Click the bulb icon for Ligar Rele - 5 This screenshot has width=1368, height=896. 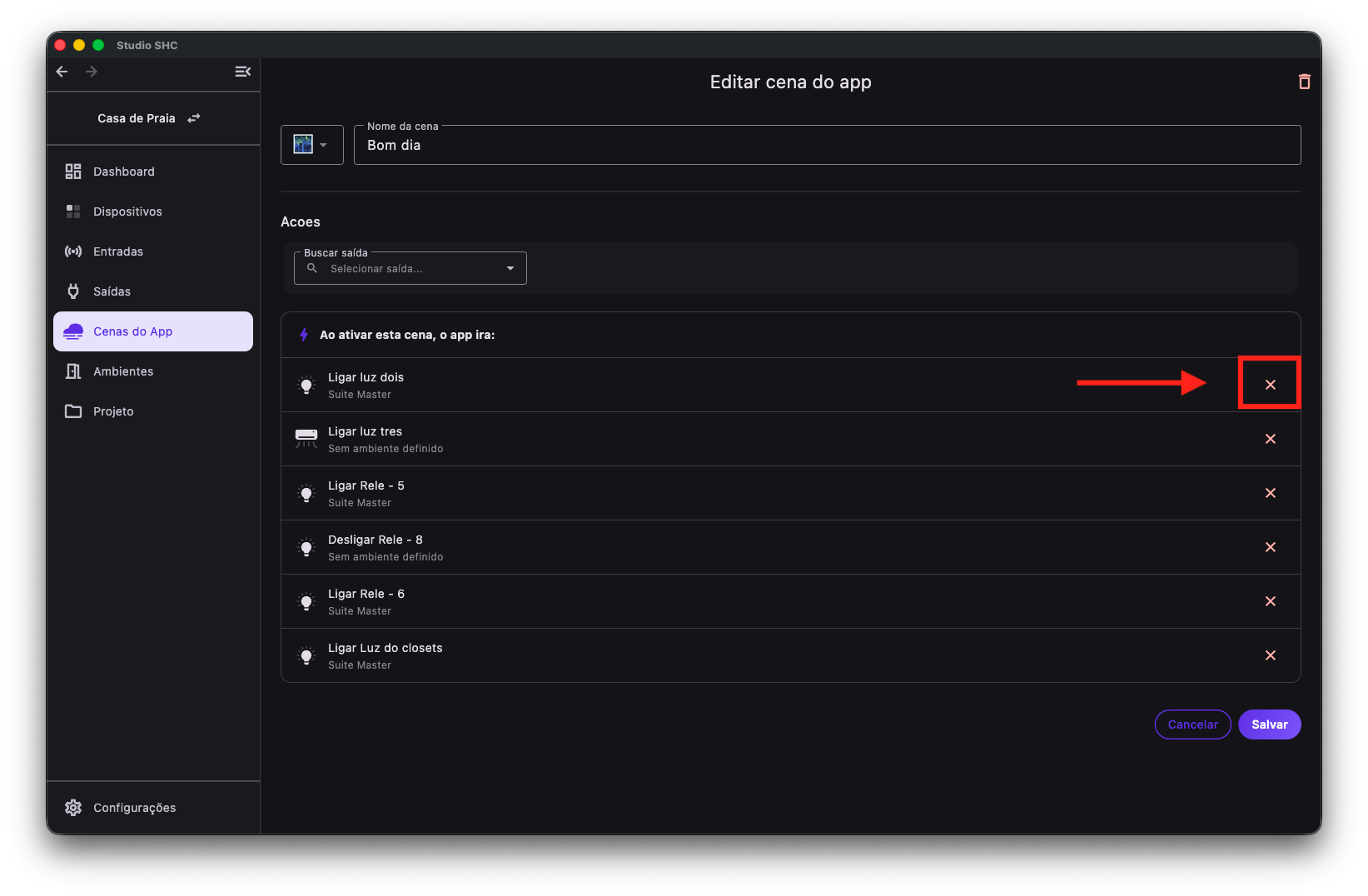coord(306,493)
